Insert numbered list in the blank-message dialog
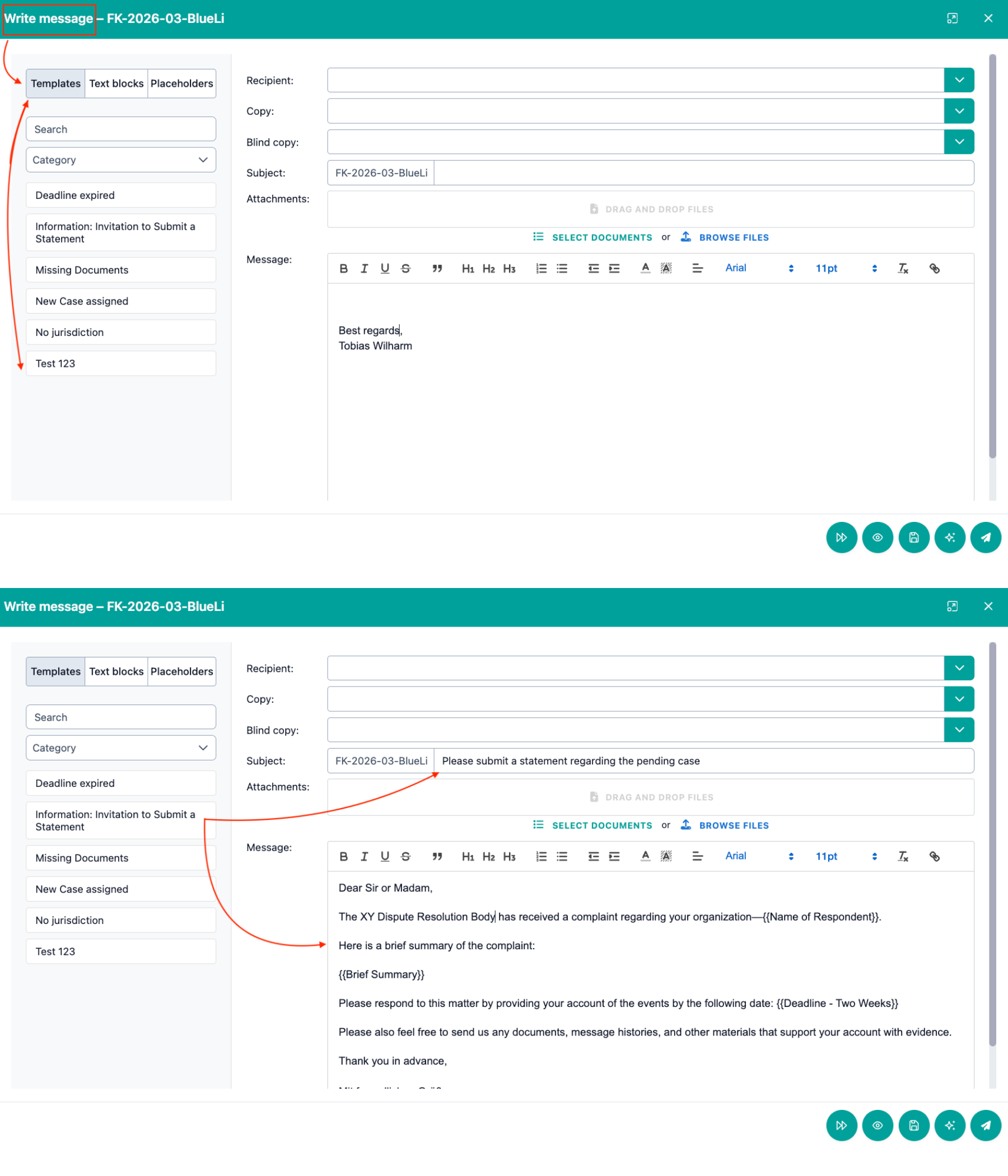 542,268
